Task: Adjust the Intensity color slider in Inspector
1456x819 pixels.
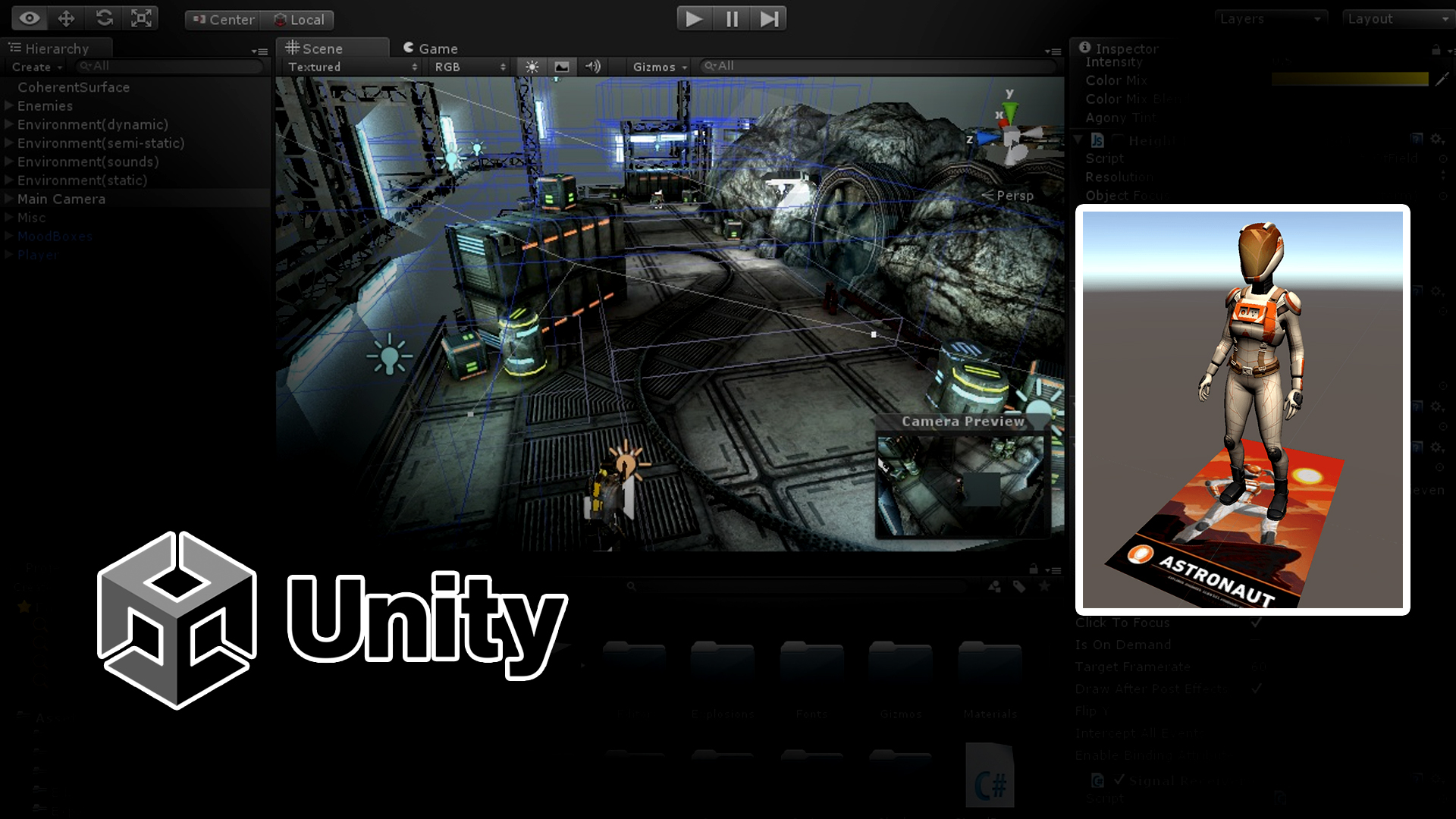Action: [x=1350, y=62]
